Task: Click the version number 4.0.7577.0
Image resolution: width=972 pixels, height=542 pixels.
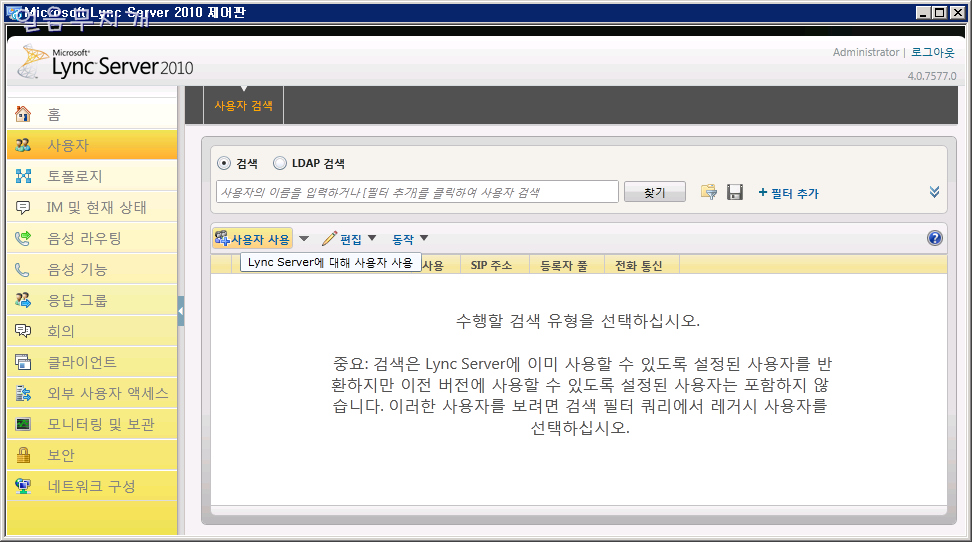Action: 932,76
